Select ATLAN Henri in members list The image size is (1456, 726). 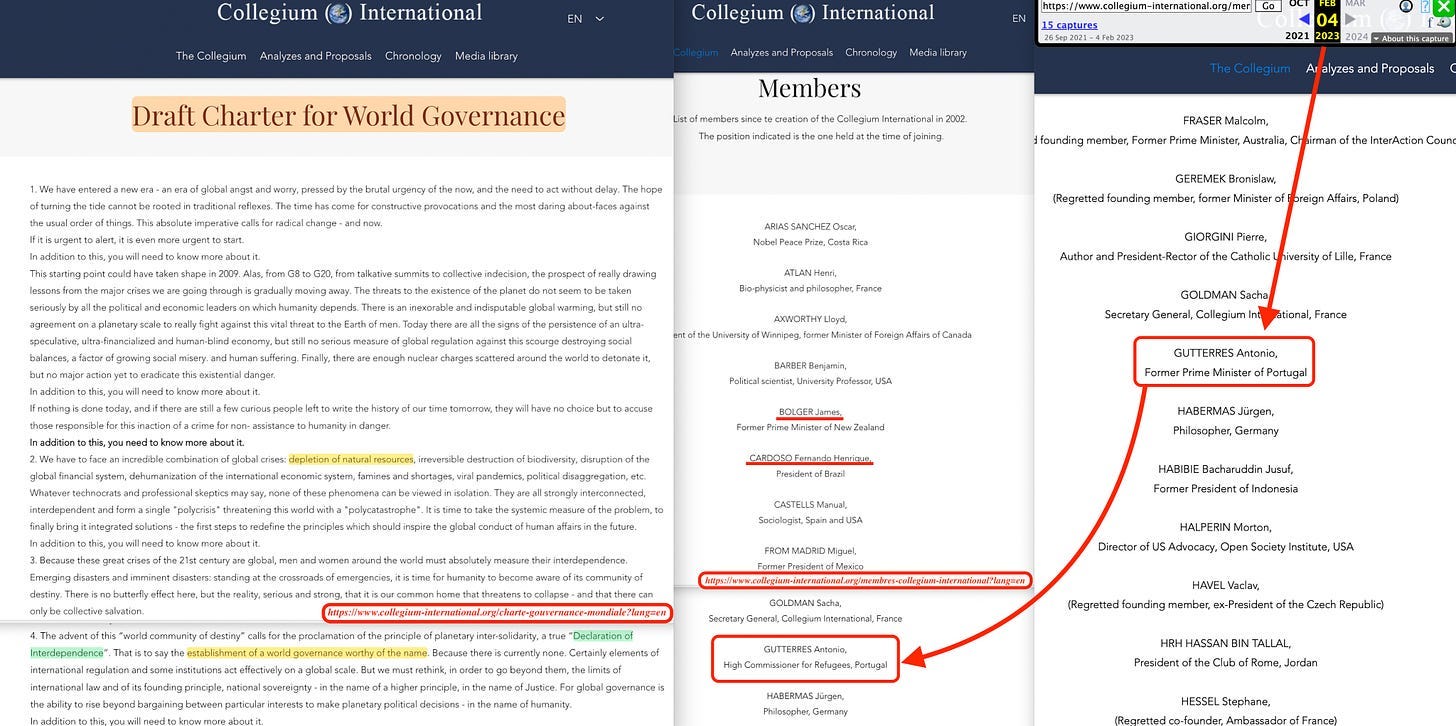click(x=810, y=272)
